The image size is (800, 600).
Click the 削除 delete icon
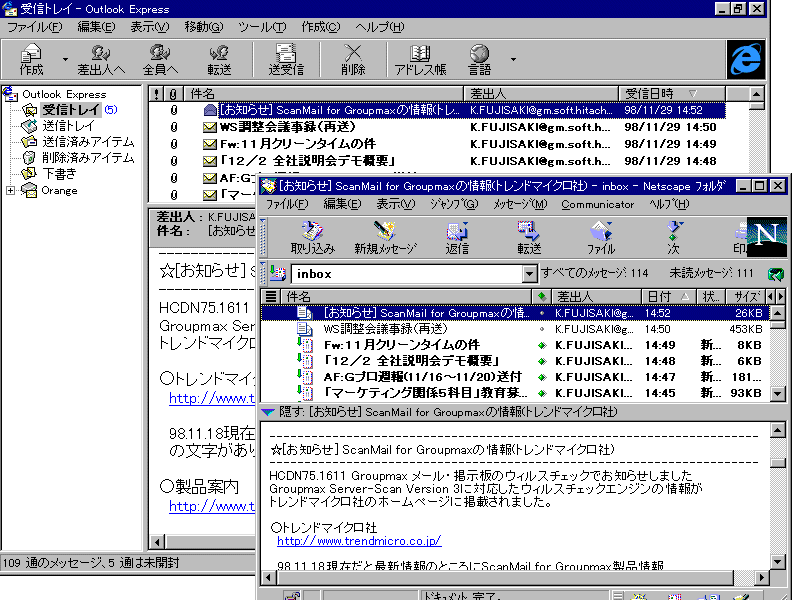[353, 60]
